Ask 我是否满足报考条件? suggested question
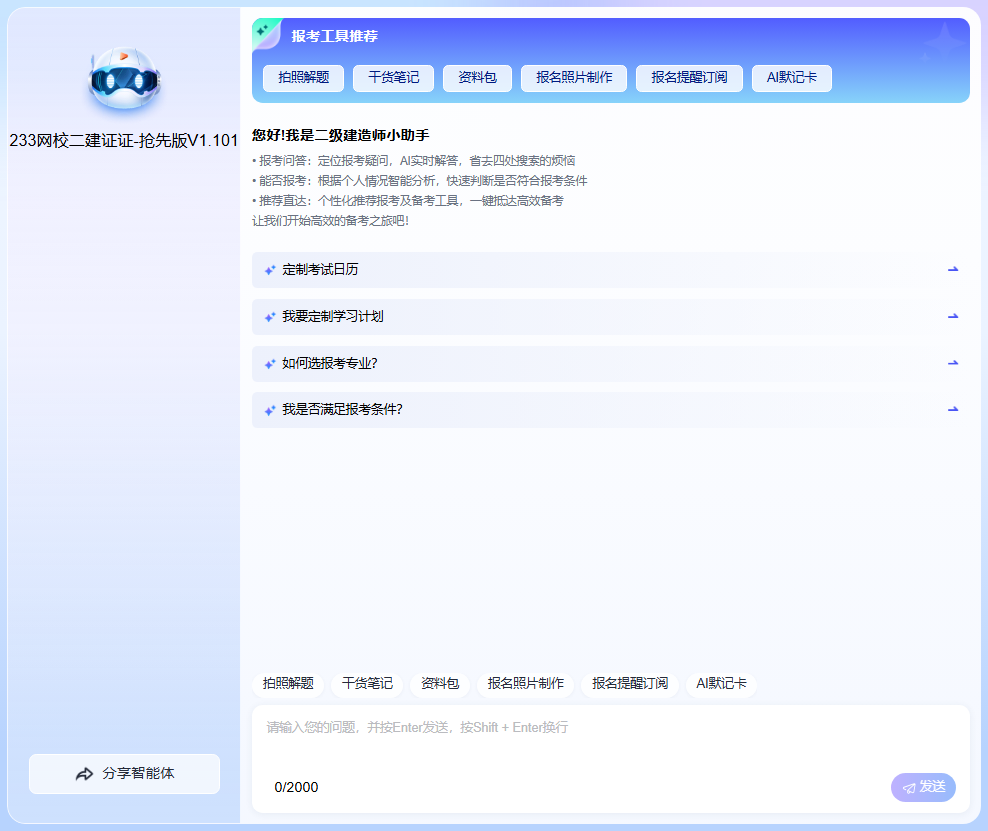The width and height of the screenshot is (988, 831). pos(342,409)
